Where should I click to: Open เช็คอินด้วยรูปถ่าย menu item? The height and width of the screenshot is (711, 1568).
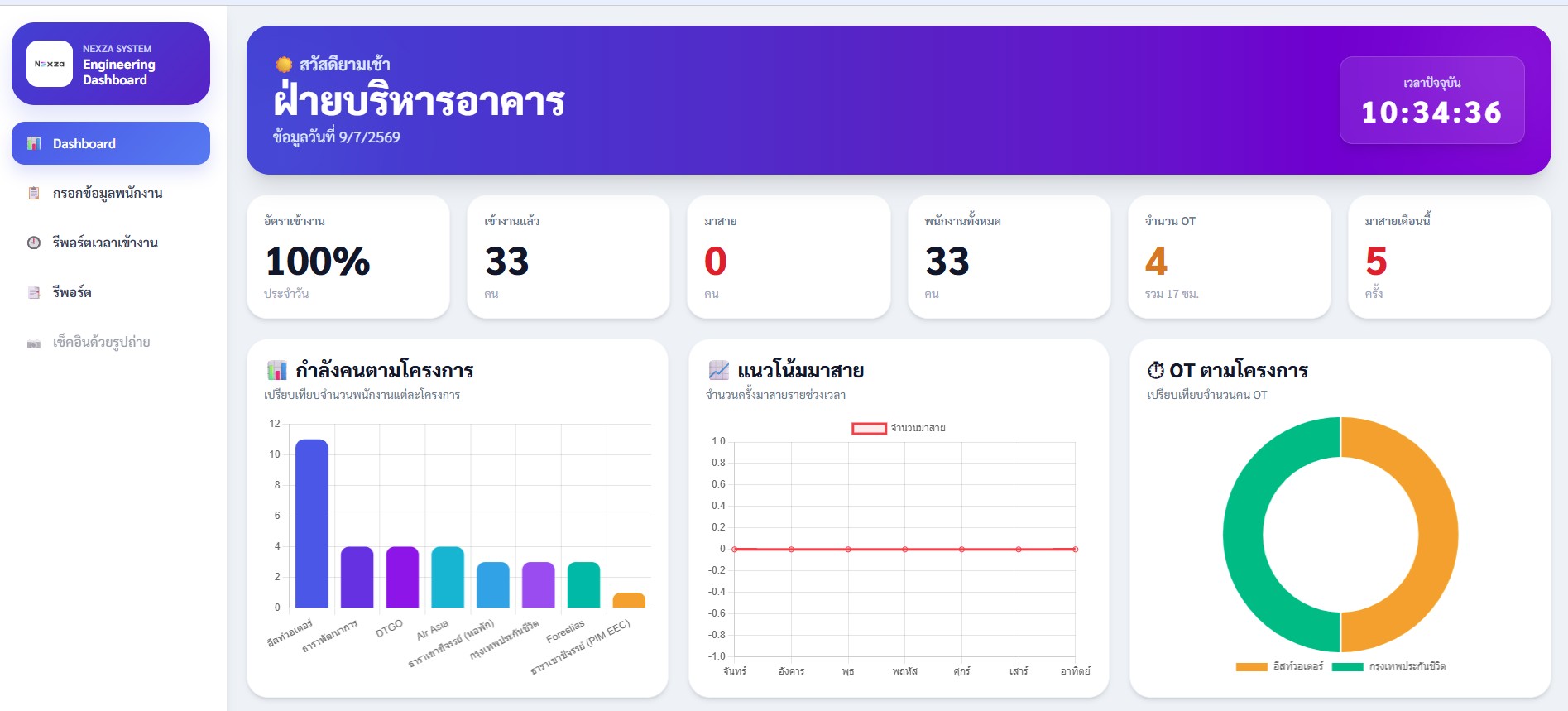(111, 342)
